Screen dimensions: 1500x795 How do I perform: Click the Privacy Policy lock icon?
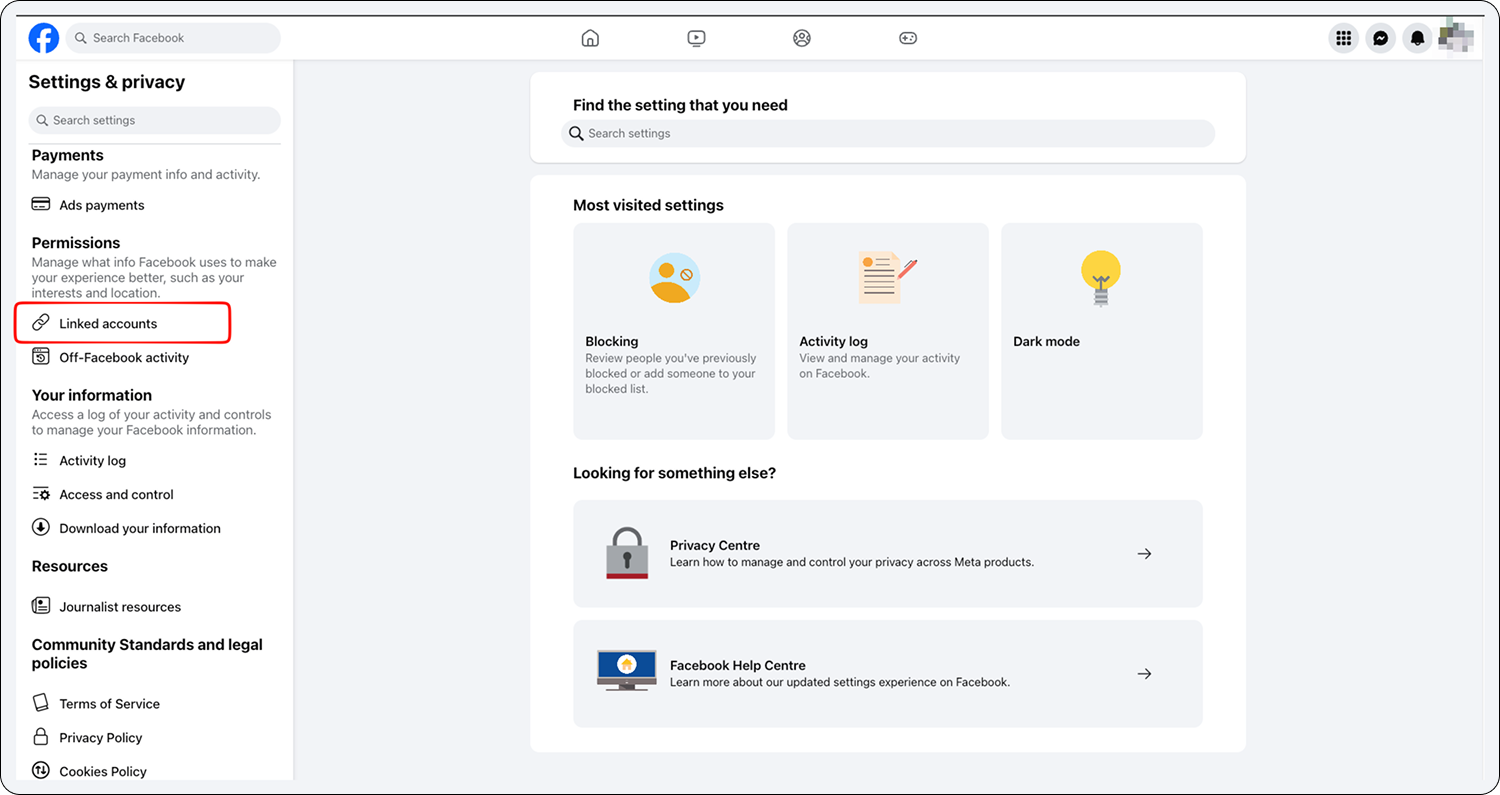pyautogui.click(x=41, y=737)
